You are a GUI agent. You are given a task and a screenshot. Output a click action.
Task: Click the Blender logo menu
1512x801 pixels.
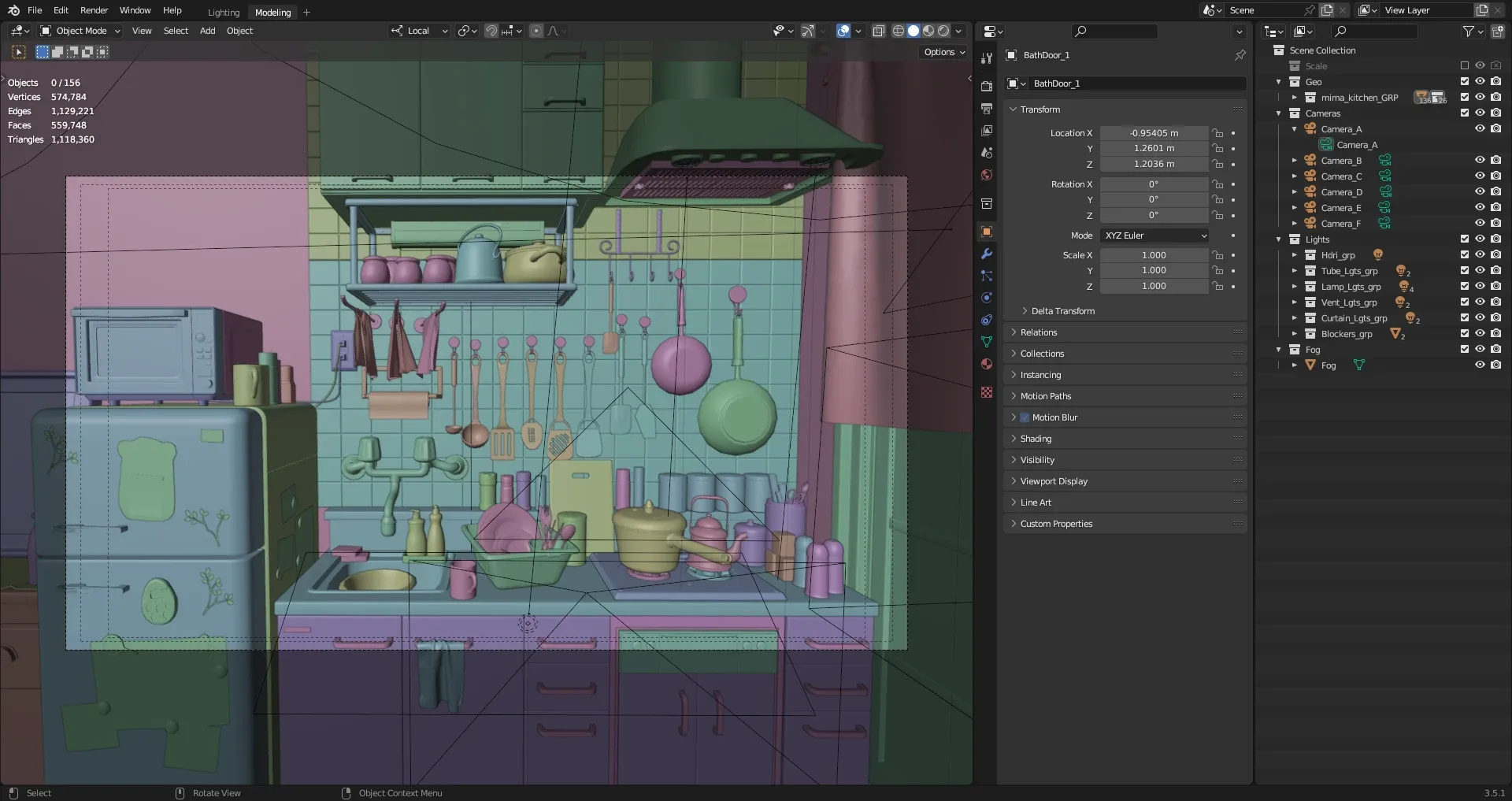click(13, 10)
